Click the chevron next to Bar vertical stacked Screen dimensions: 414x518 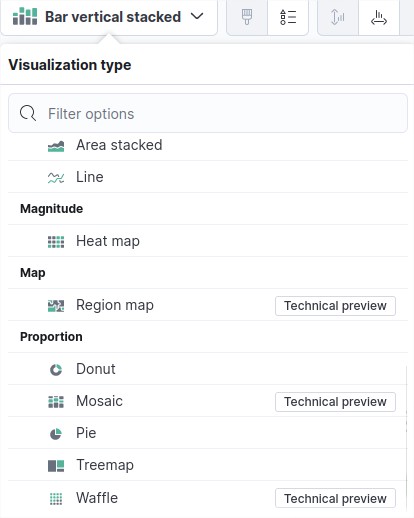[197, 16]
